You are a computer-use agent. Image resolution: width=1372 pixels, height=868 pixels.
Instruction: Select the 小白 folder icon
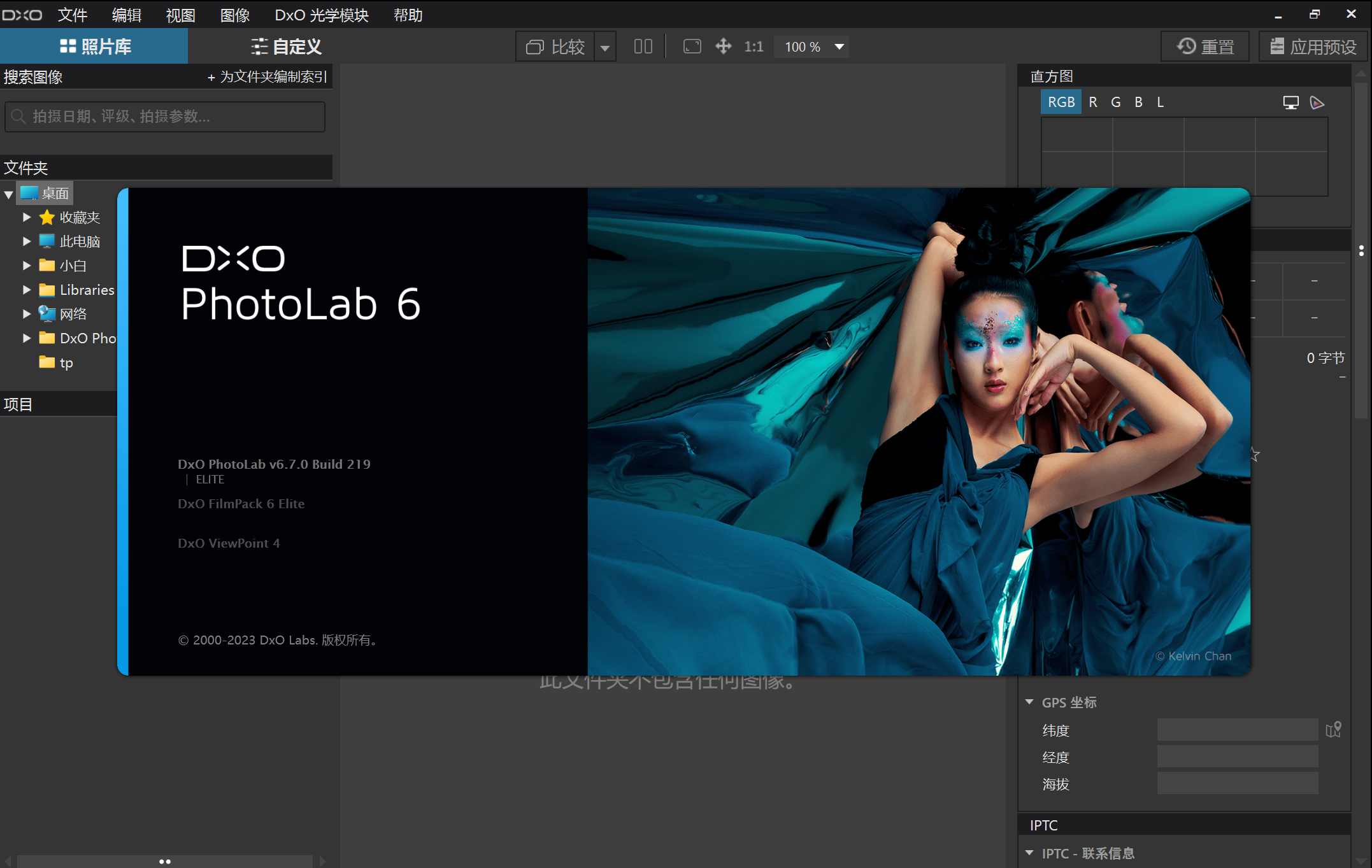point(46,265)
